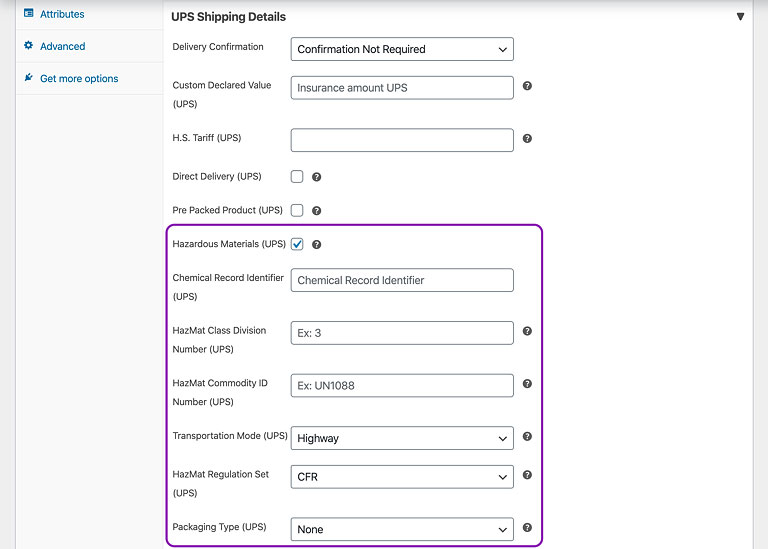Click the Attributes tab icon
Image resolution: width=768 pixels, height=549 pixels.
(x=29, y=13)
